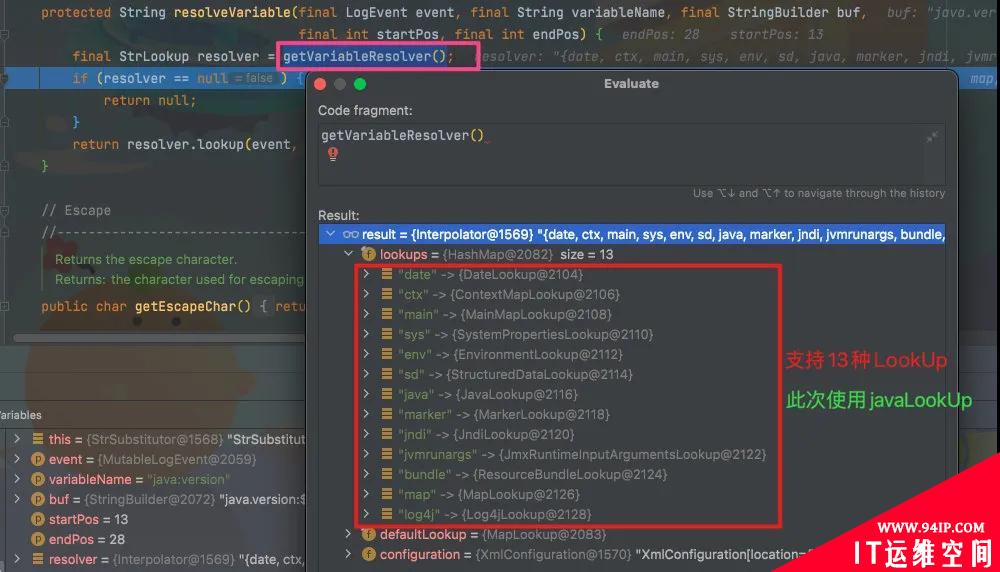1000x572 pixels.
Task: Expand the "bundle" ResourceBundleLookup entry
Action: pos(367,474)
